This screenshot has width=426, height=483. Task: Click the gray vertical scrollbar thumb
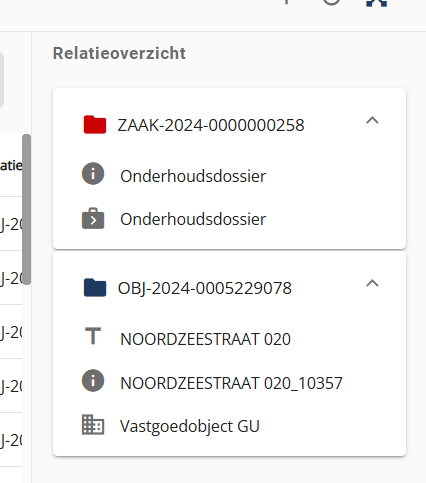[x=26, y=209]
